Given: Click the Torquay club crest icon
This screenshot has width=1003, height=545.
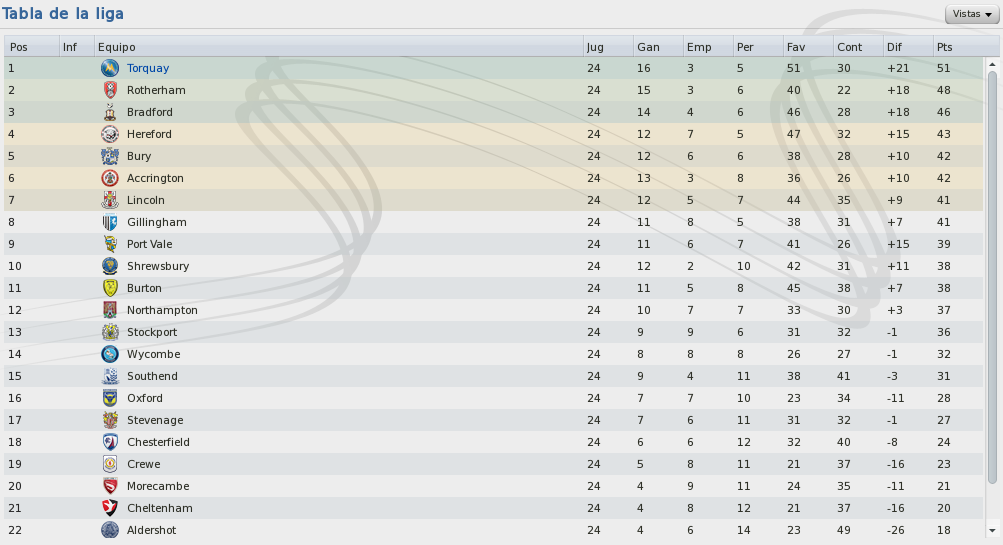Looking at the screenshot, I should pyautogui.click(x=110, y=68).
